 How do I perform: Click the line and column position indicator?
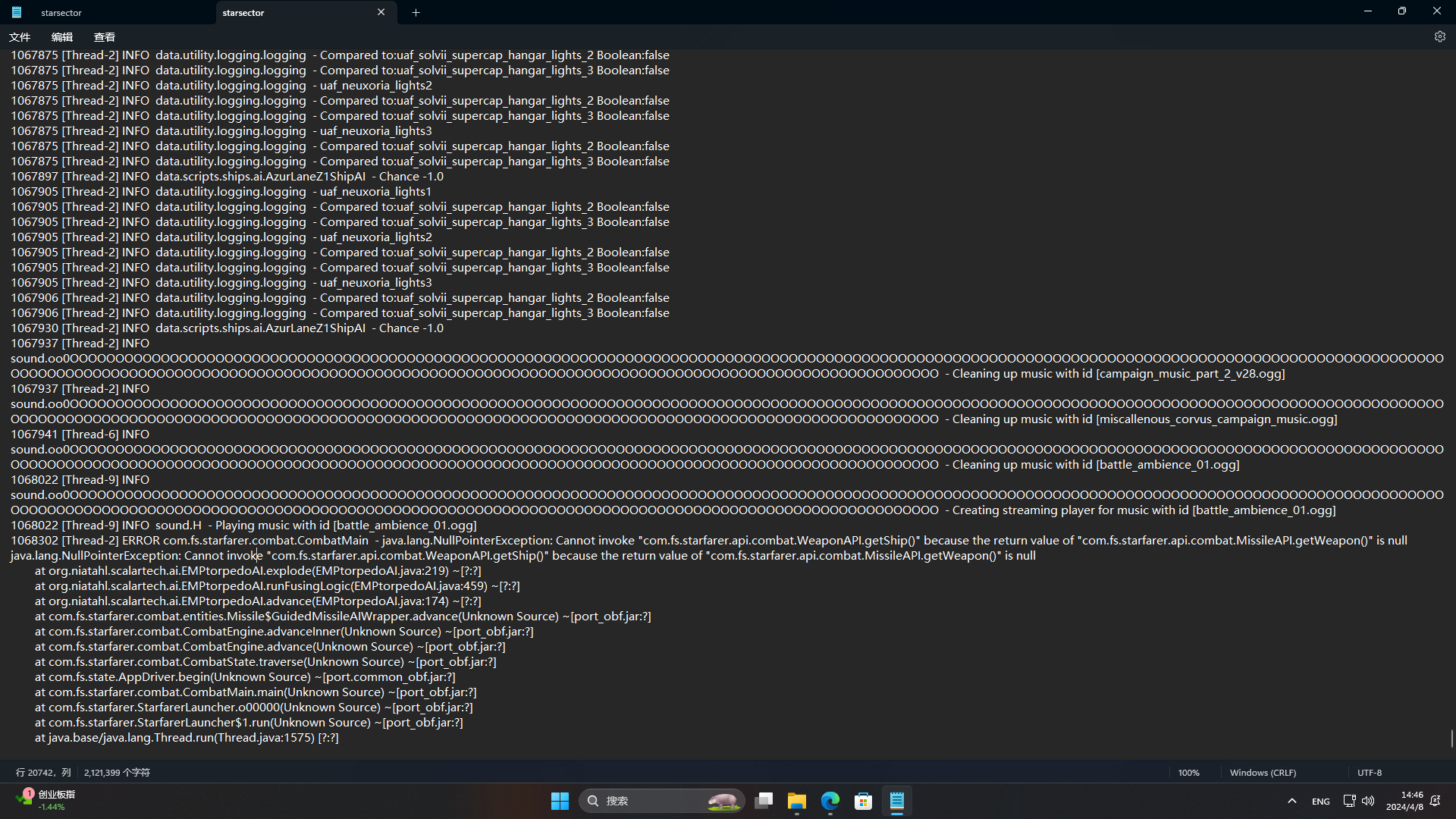click(x=43, y=772)
